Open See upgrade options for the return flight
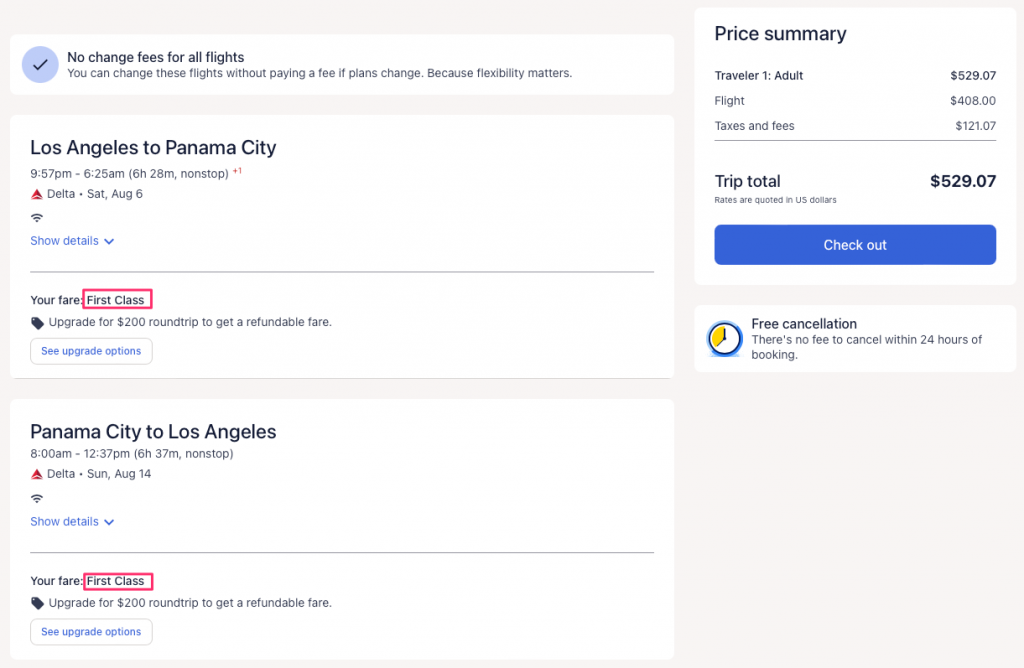This screenshot has height=668, width=1024. 91,632
